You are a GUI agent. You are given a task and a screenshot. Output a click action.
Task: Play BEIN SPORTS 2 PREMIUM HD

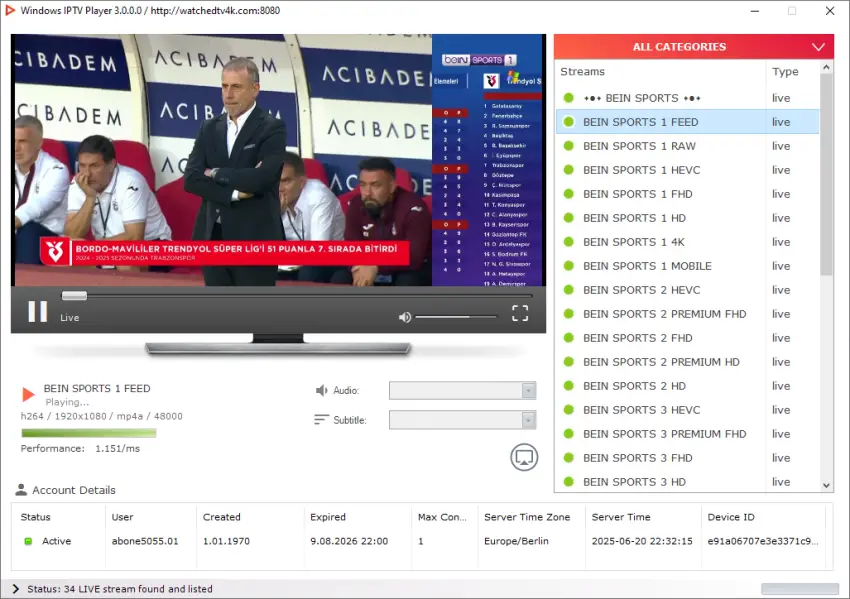click(687, 362)
